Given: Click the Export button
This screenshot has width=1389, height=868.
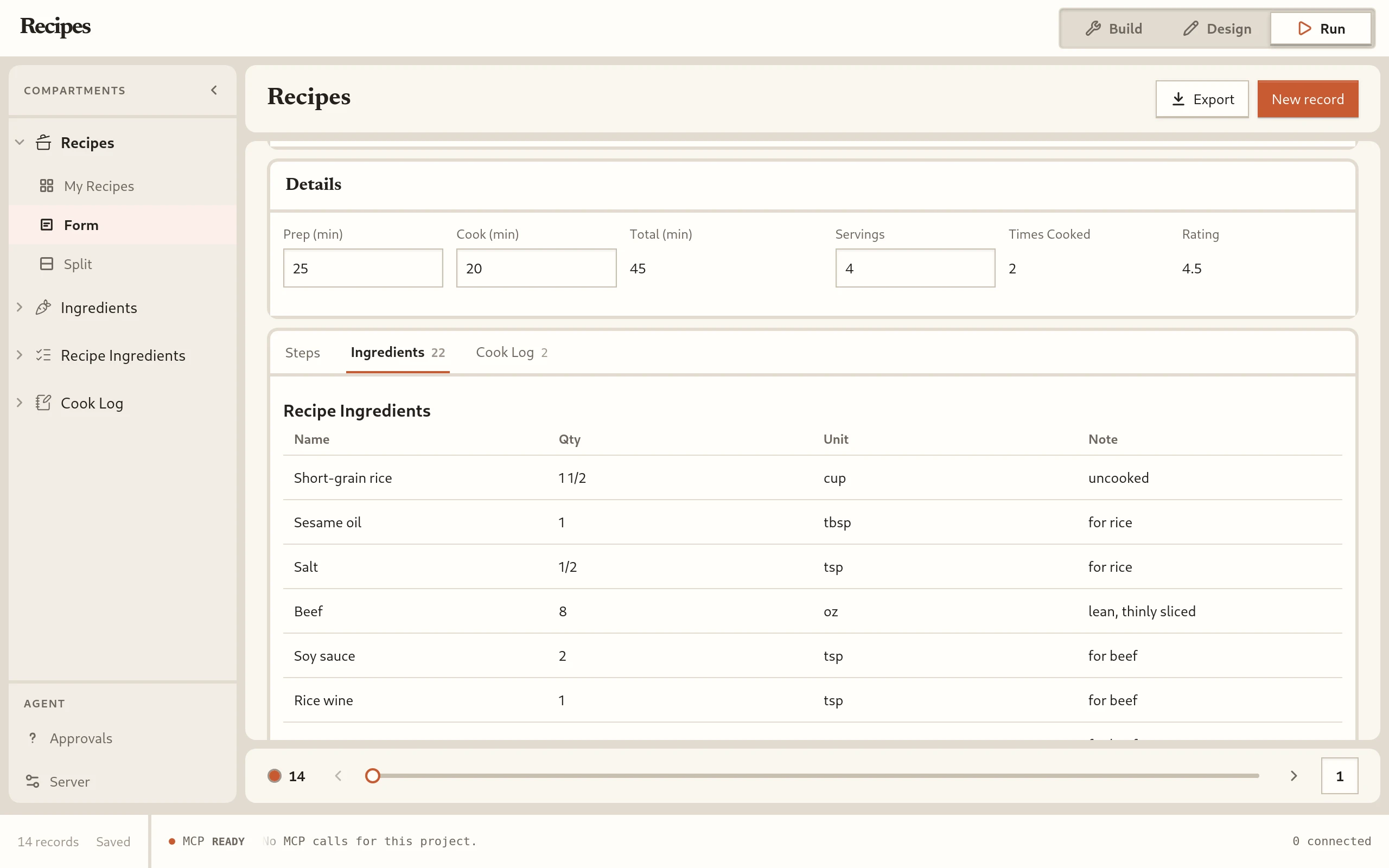Looking at the screenshot, I should [1202, 99].
